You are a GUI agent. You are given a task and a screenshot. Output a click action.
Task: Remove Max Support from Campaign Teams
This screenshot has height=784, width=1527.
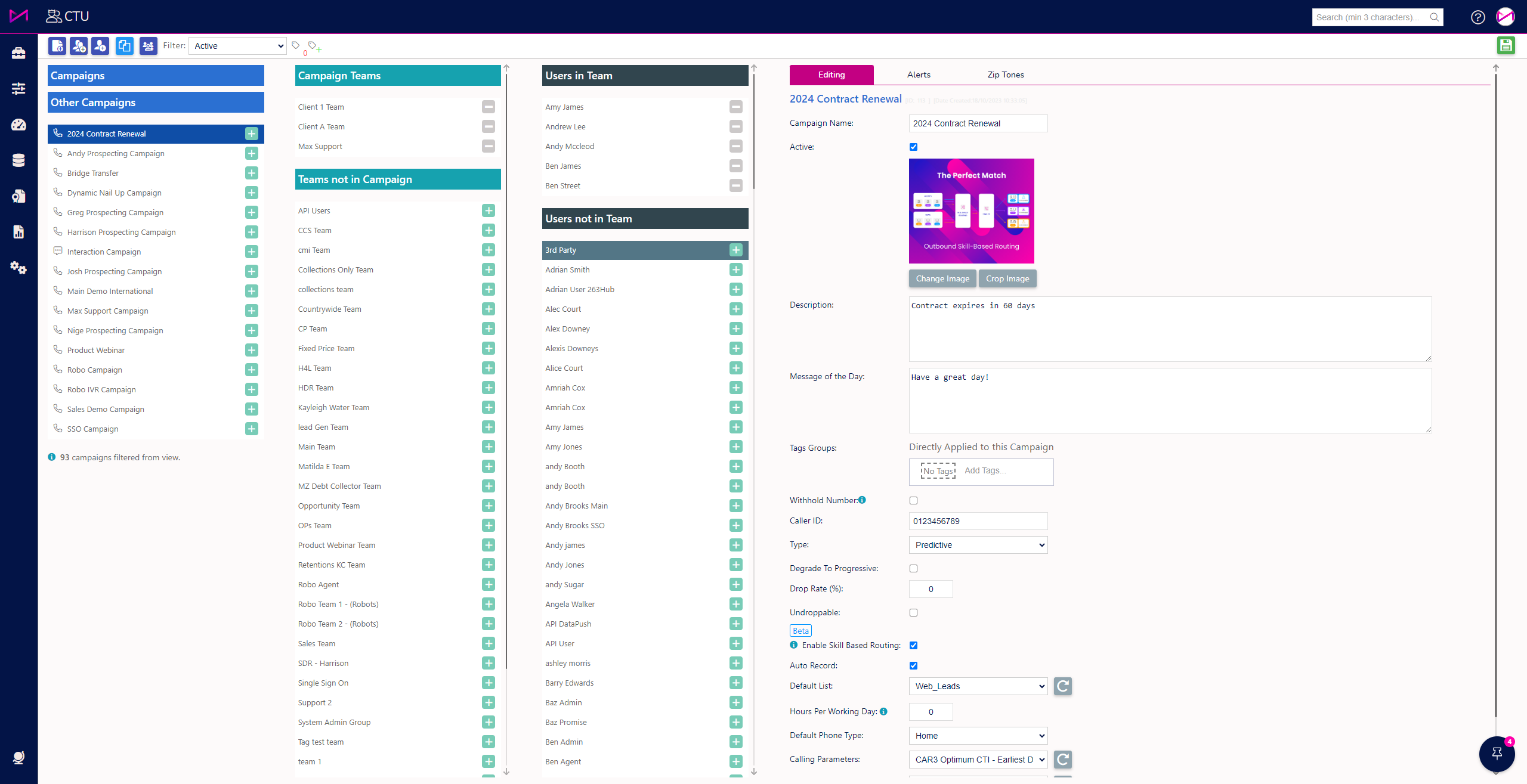tap(488, 146)
